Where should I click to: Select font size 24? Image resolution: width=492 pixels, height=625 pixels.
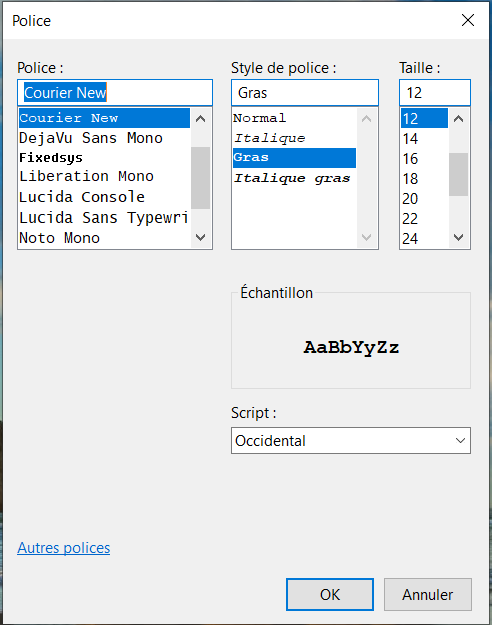point(424,238)
